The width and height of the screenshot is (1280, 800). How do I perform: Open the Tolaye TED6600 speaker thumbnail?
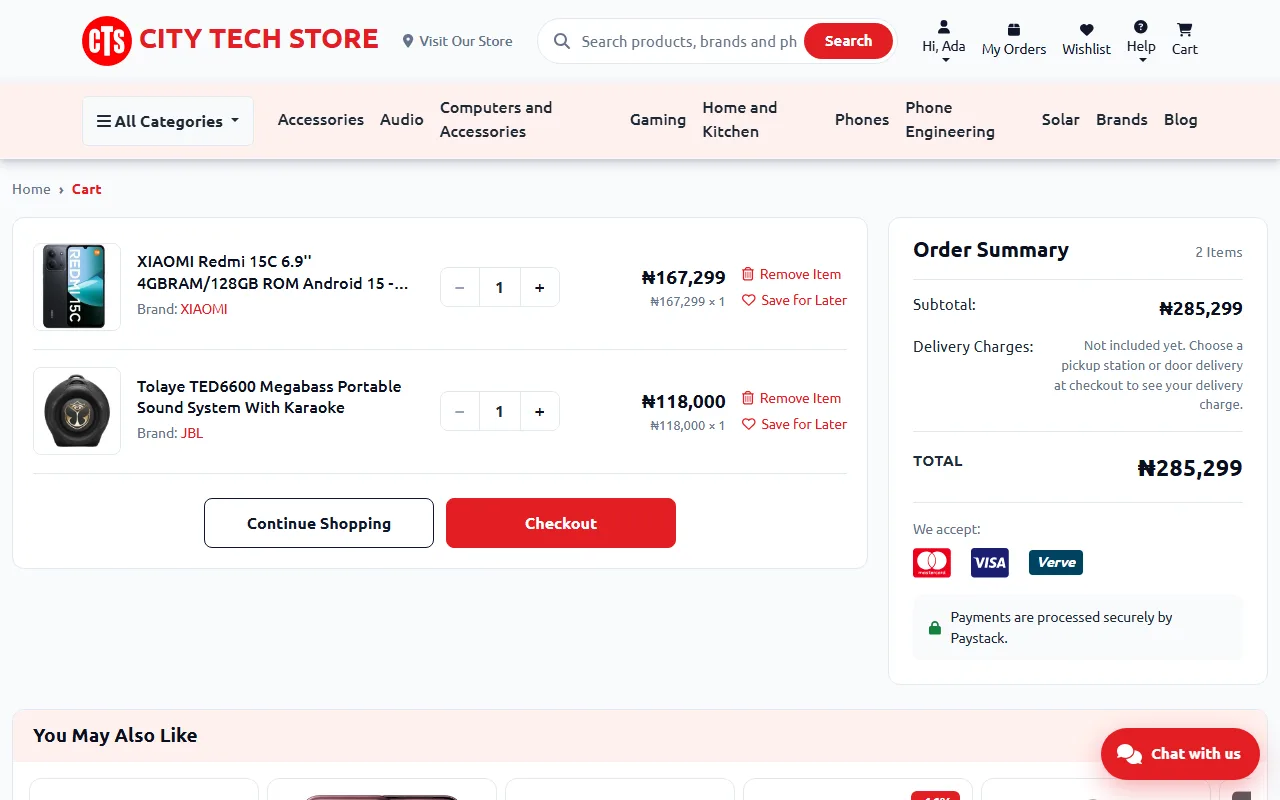click(x=77, y=411)
